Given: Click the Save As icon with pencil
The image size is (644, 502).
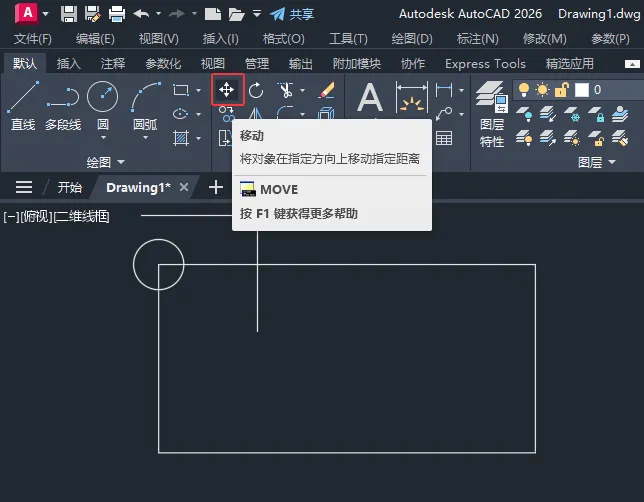Looking at the screenshot, I should (x=93, y=14).
